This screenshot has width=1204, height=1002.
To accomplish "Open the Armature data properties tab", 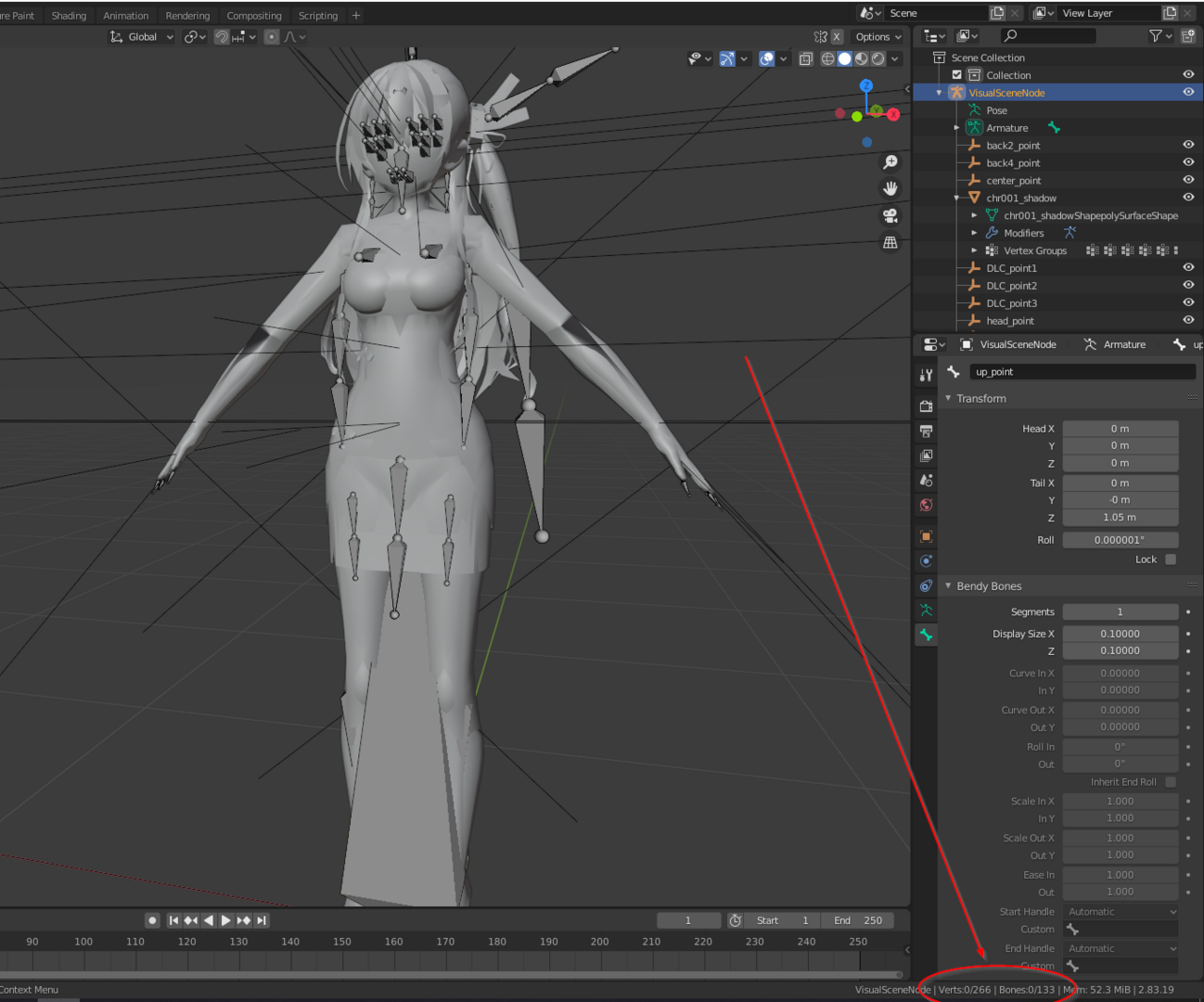I will [x=926, y=610].
